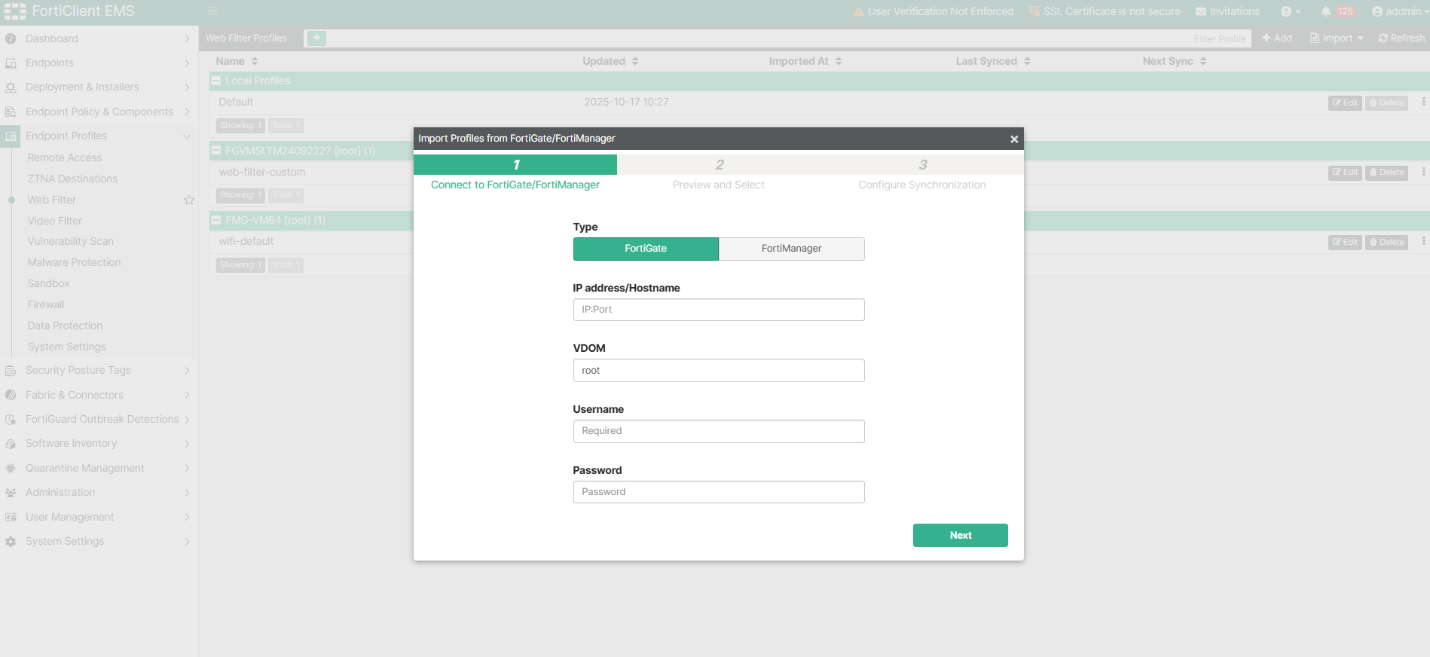Image resolution: width=1430 pixels, height=657 pixels.
Task: Click the Software Inventory icon
Action: click(10, 444)
